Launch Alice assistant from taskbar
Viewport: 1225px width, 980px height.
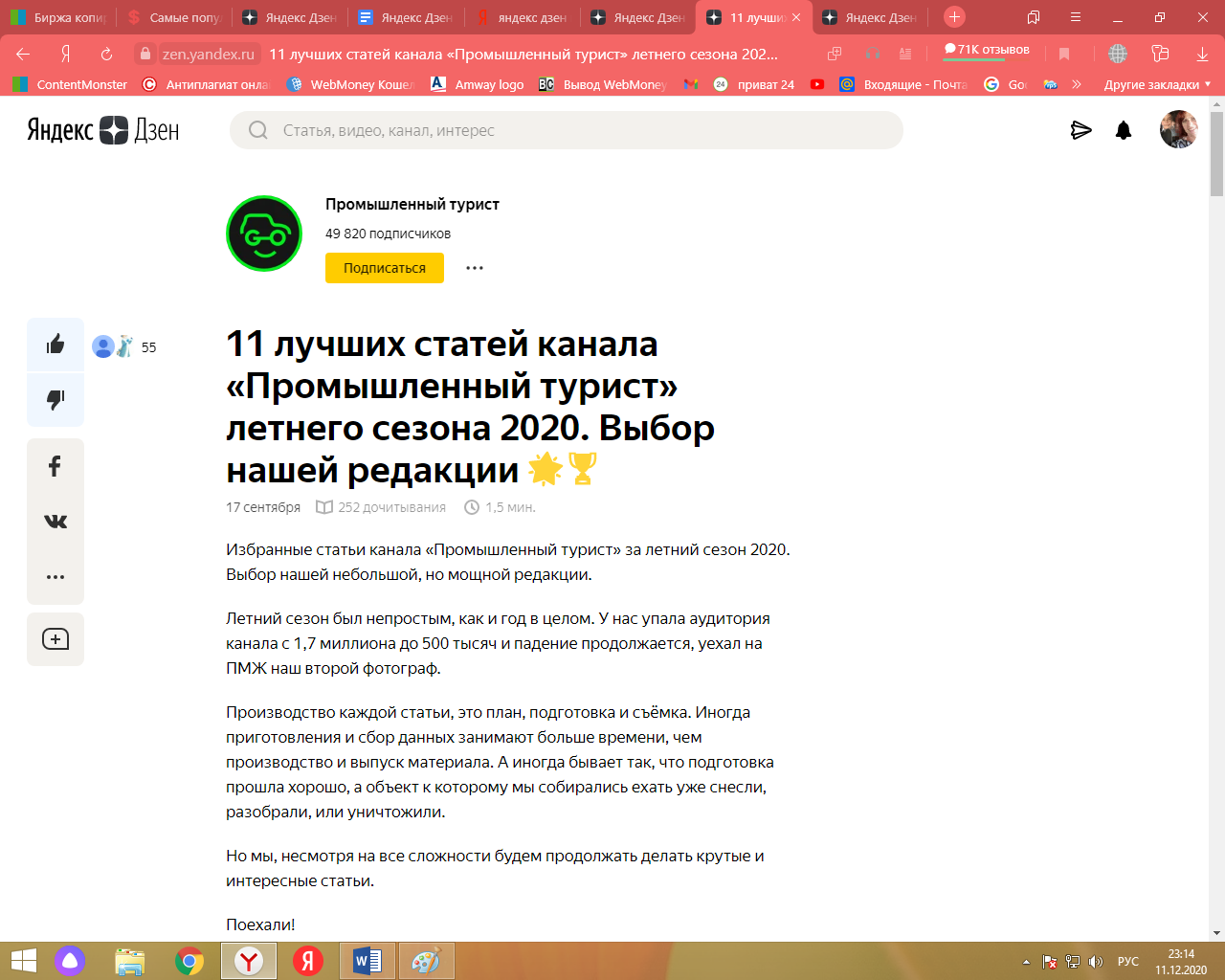[70, 961]
